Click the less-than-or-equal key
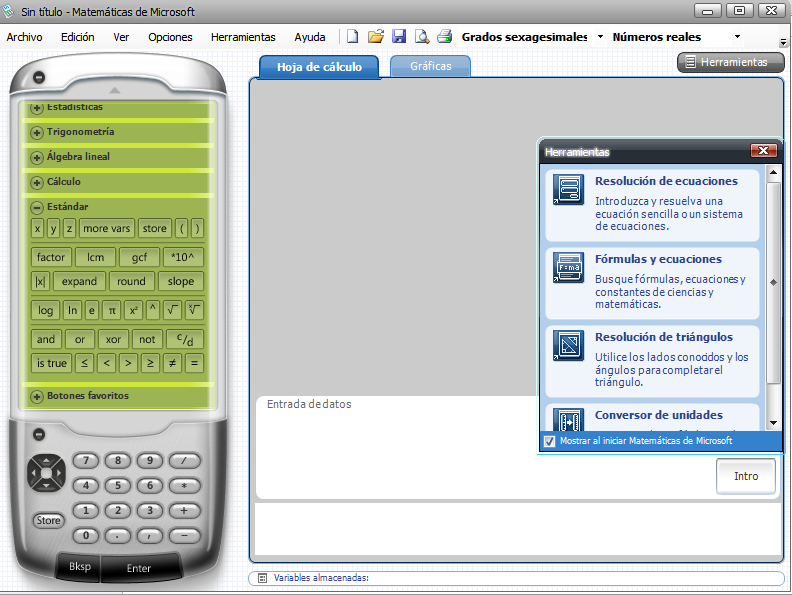The height and width of the screenshot is (595, 792). 84,363
